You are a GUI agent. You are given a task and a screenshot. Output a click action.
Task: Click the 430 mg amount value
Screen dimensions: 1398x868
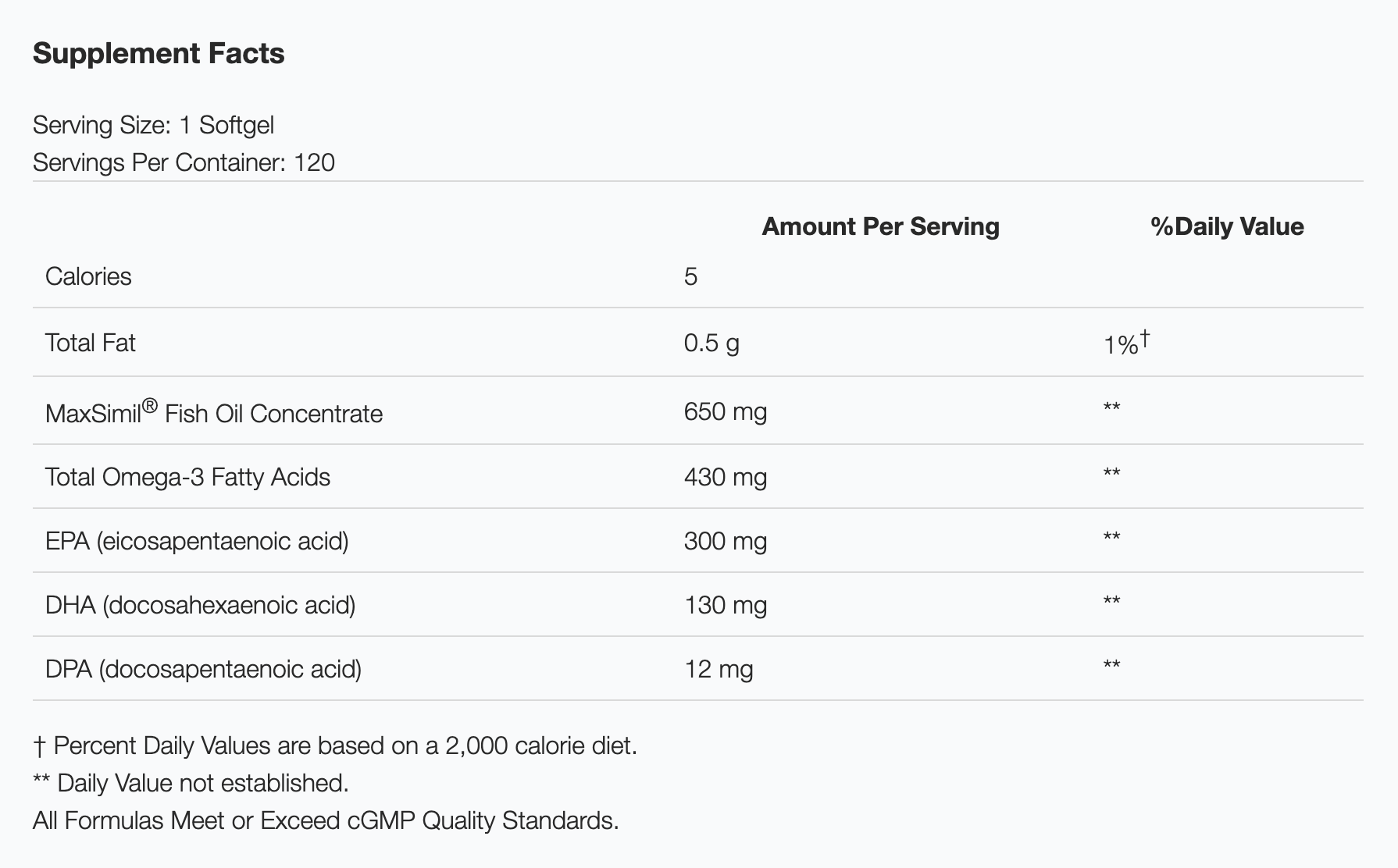click(x=725, y=477)
